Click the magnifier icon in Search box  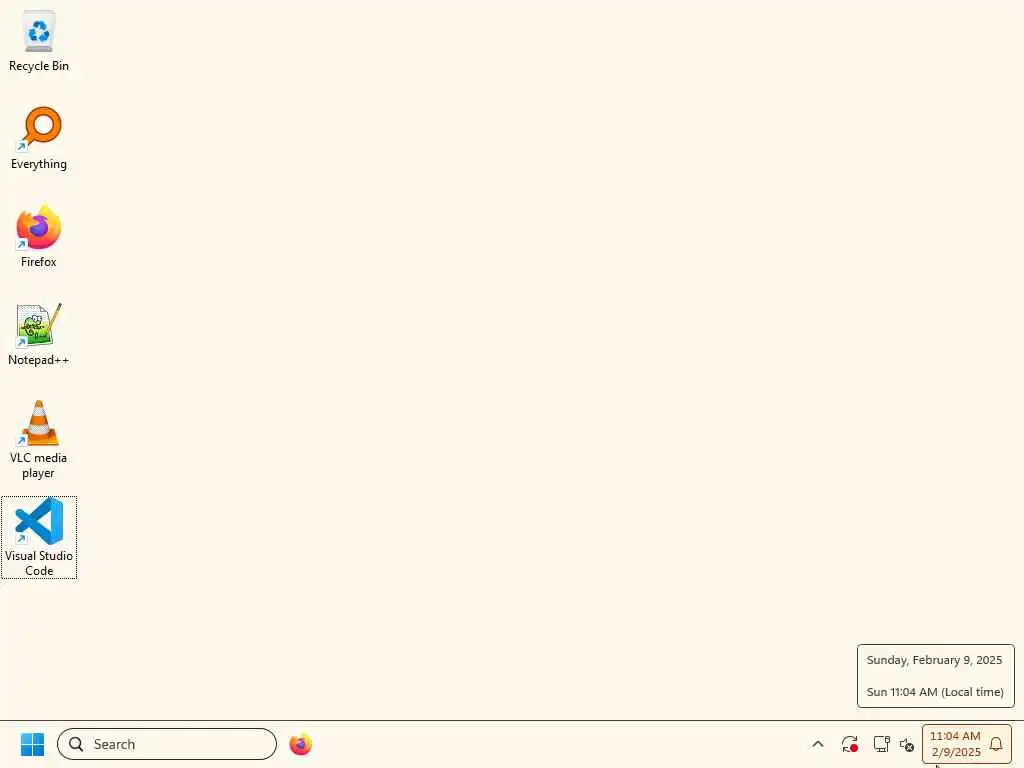point(76,744)
